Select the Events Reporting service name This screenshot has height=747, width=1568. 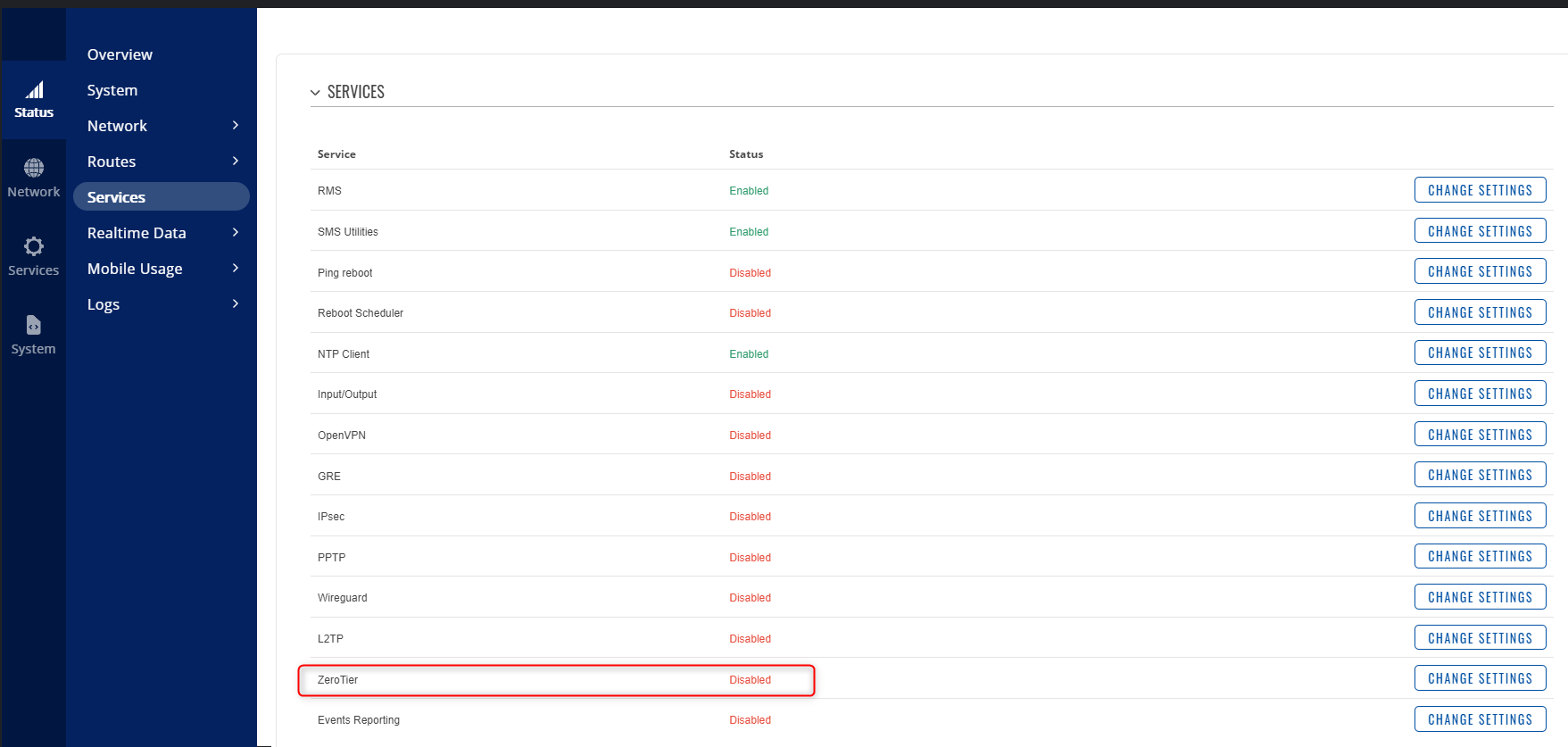359,720
